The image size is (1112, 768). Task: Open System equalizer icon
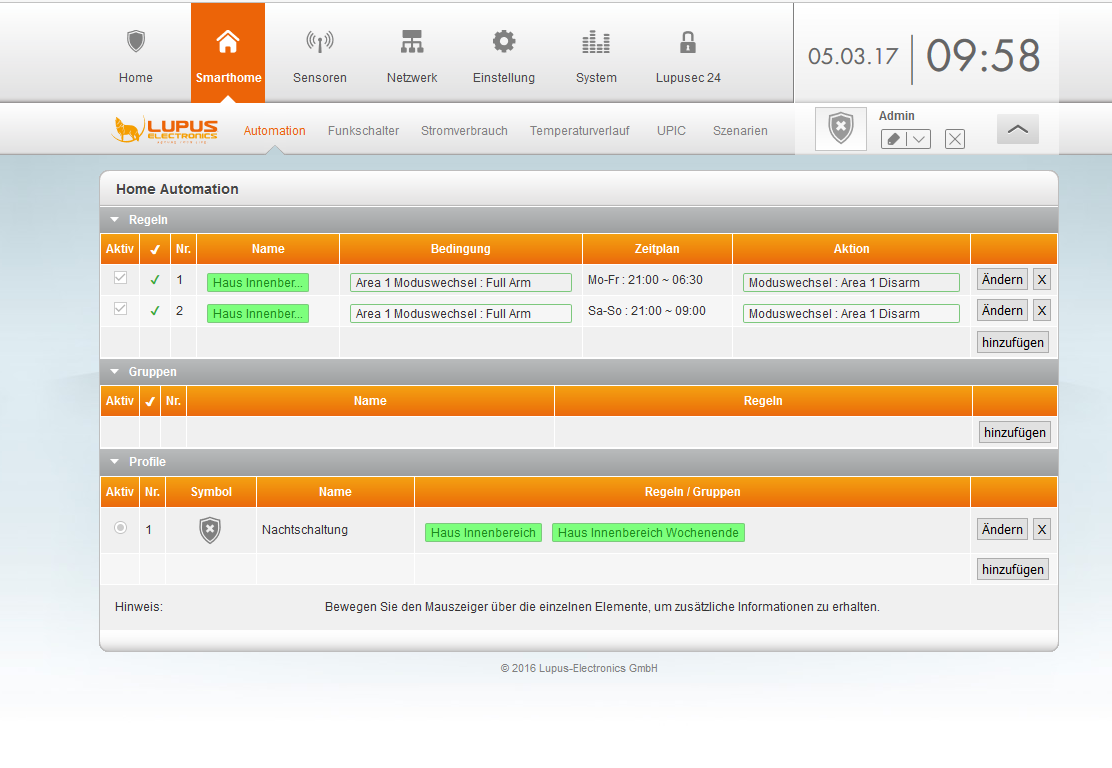(596, 42)
